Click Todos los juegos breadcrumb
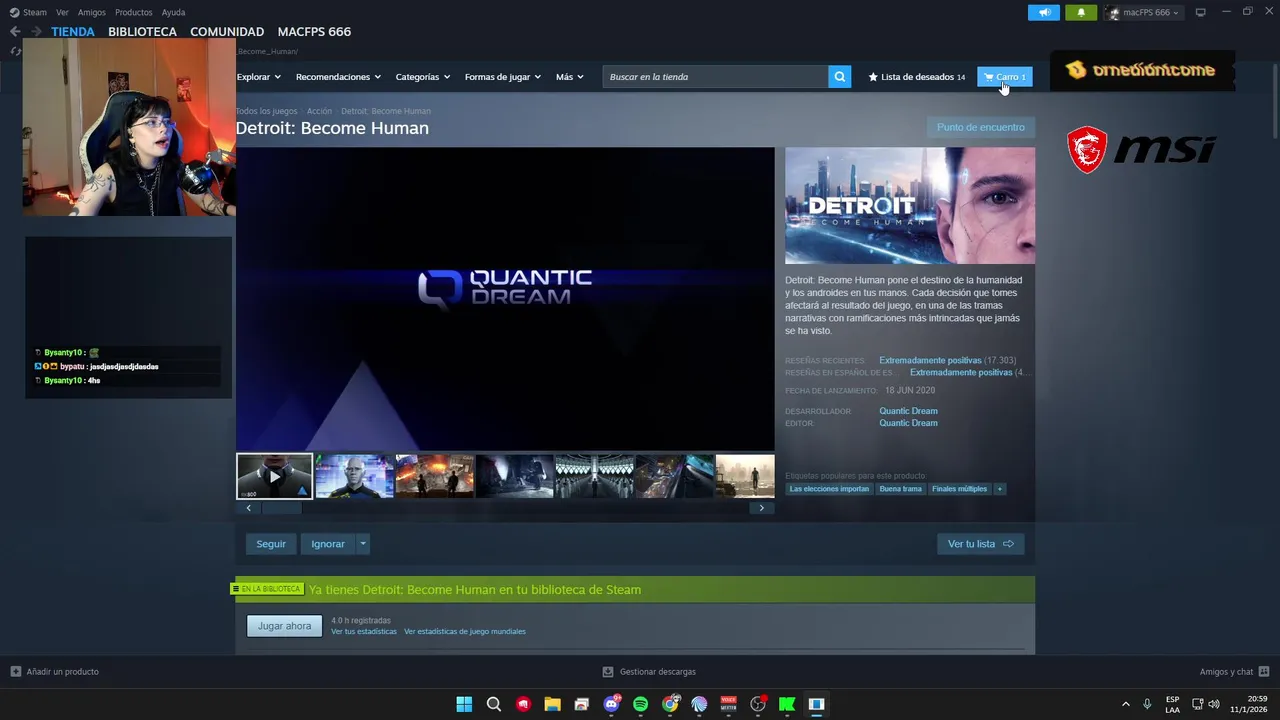The image size is (1280, 720). tap(266, 111)
